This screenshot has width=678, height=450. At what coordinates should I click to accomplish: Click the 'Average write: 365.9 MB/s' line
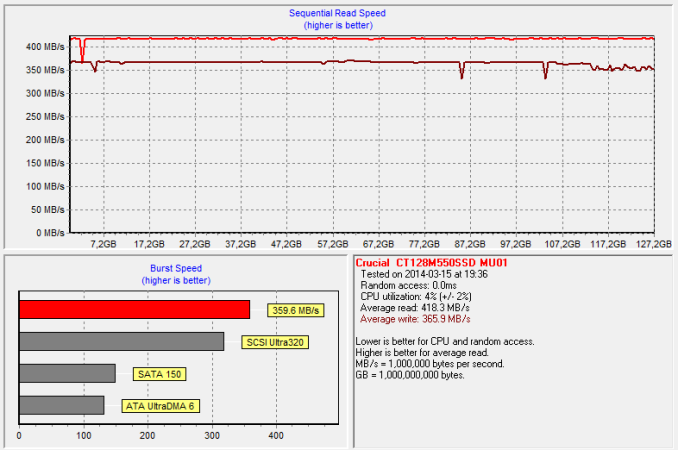415,319
